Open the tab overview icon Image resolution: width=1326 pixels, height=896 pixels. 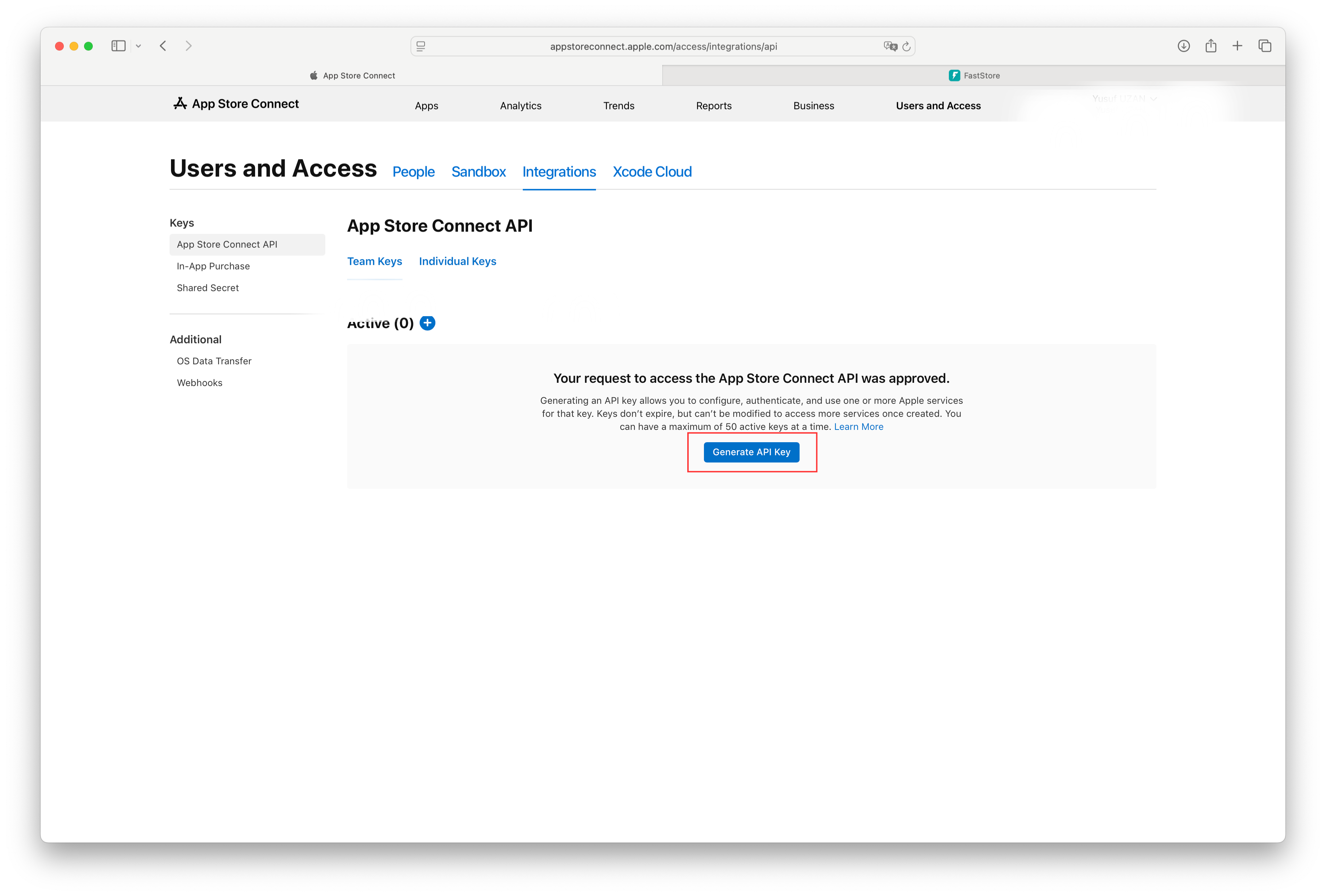tap(1264, 46)
